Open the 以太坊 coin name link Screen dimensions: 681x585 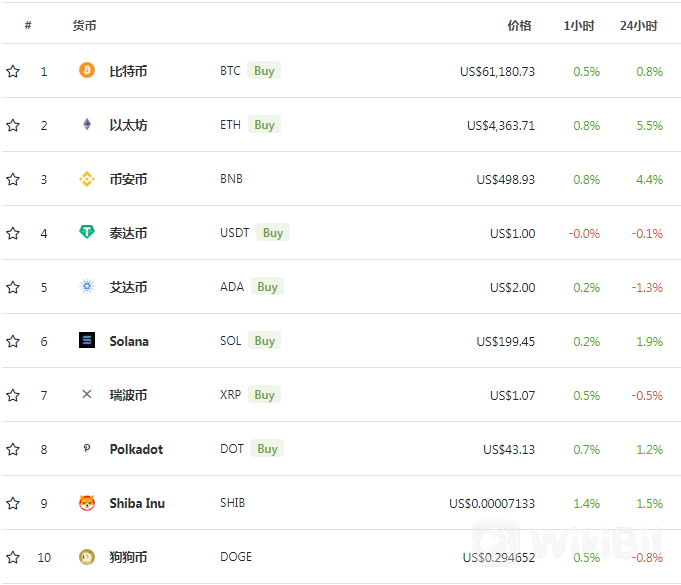128,125
